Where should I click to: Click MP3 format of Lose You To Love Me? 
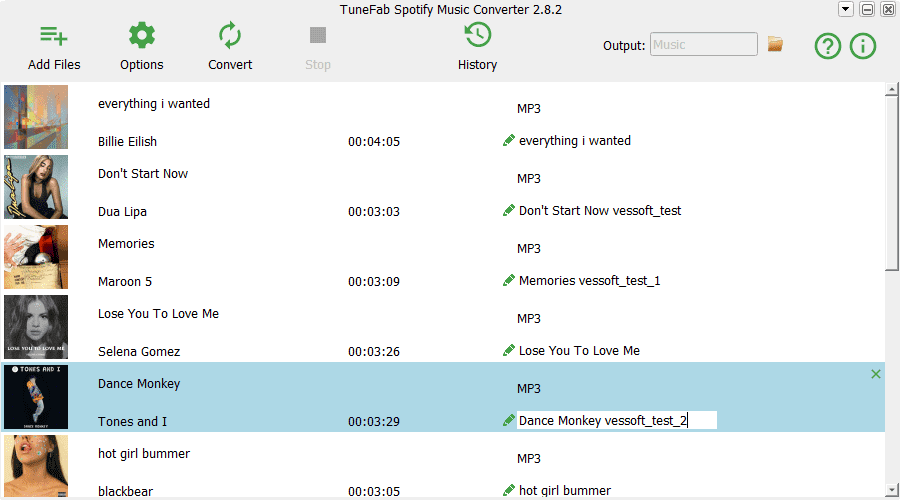pos(529,319)
